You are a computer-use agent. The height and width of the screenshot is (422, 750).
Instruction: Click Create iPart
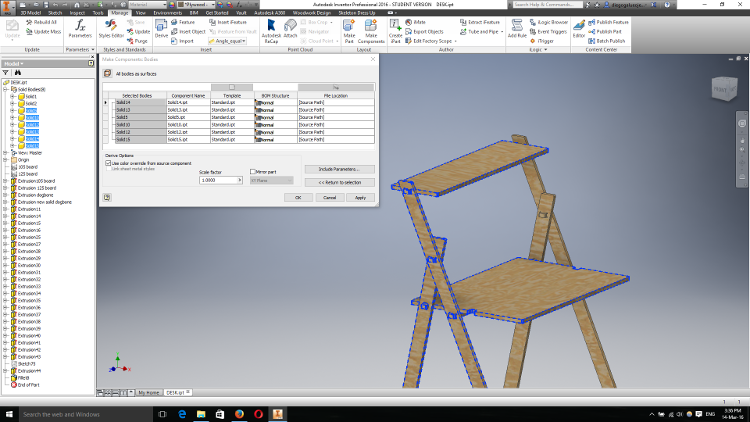click(396, 31)
